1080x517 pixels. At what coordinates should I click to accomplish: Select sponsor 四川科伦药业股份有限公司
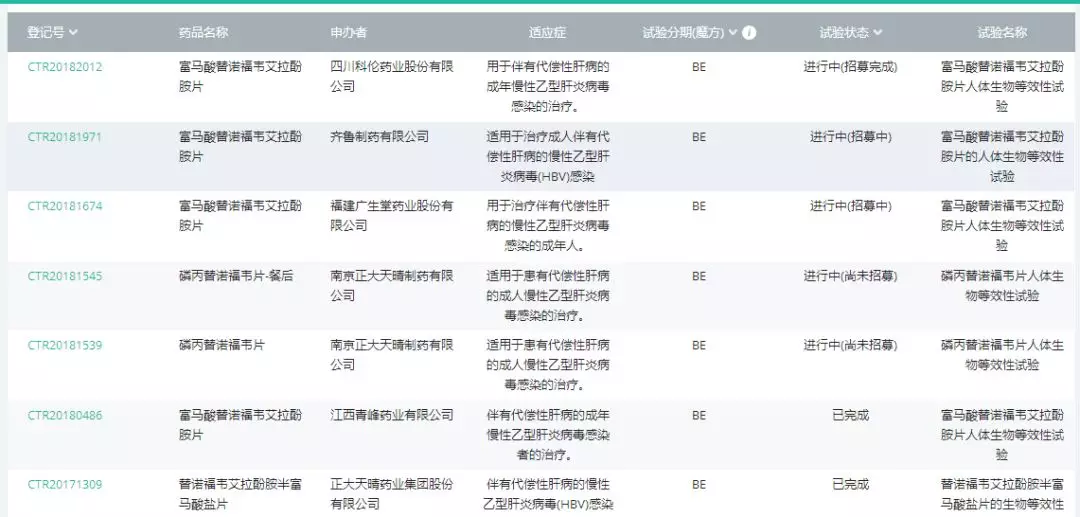(x=391, y=76)
